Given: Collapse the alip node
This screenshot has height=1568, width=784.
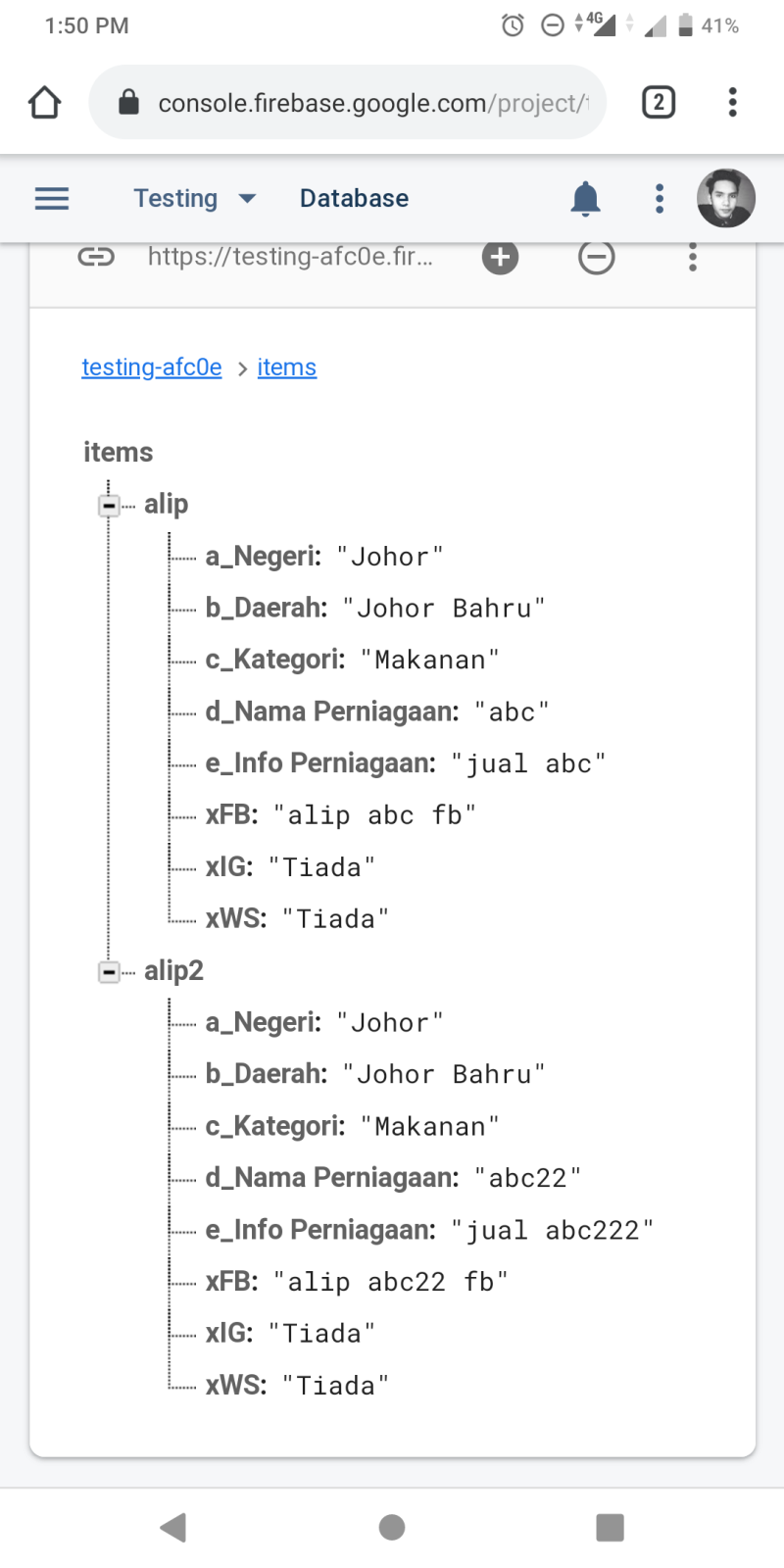Looking at the screenshot, I should tap(109, 506).
